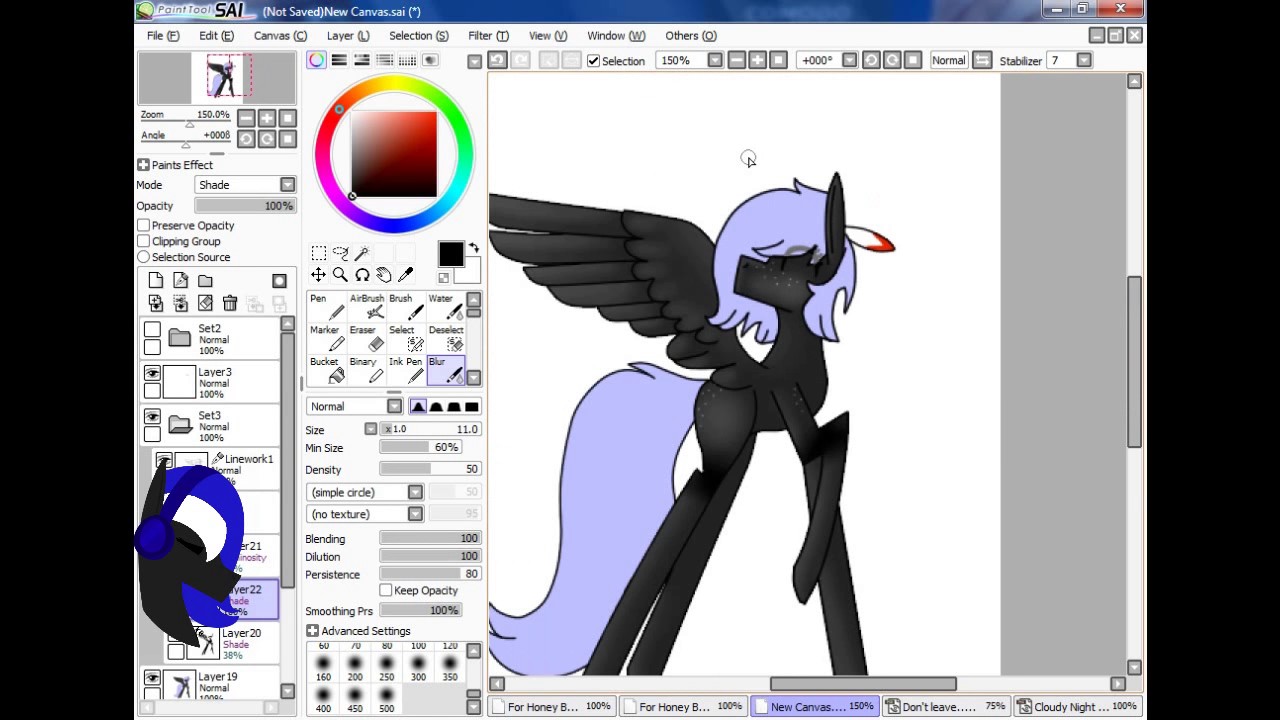Select the Blur tool
The height and width of the screenshot is (720, 1280).
pos(444,370)
